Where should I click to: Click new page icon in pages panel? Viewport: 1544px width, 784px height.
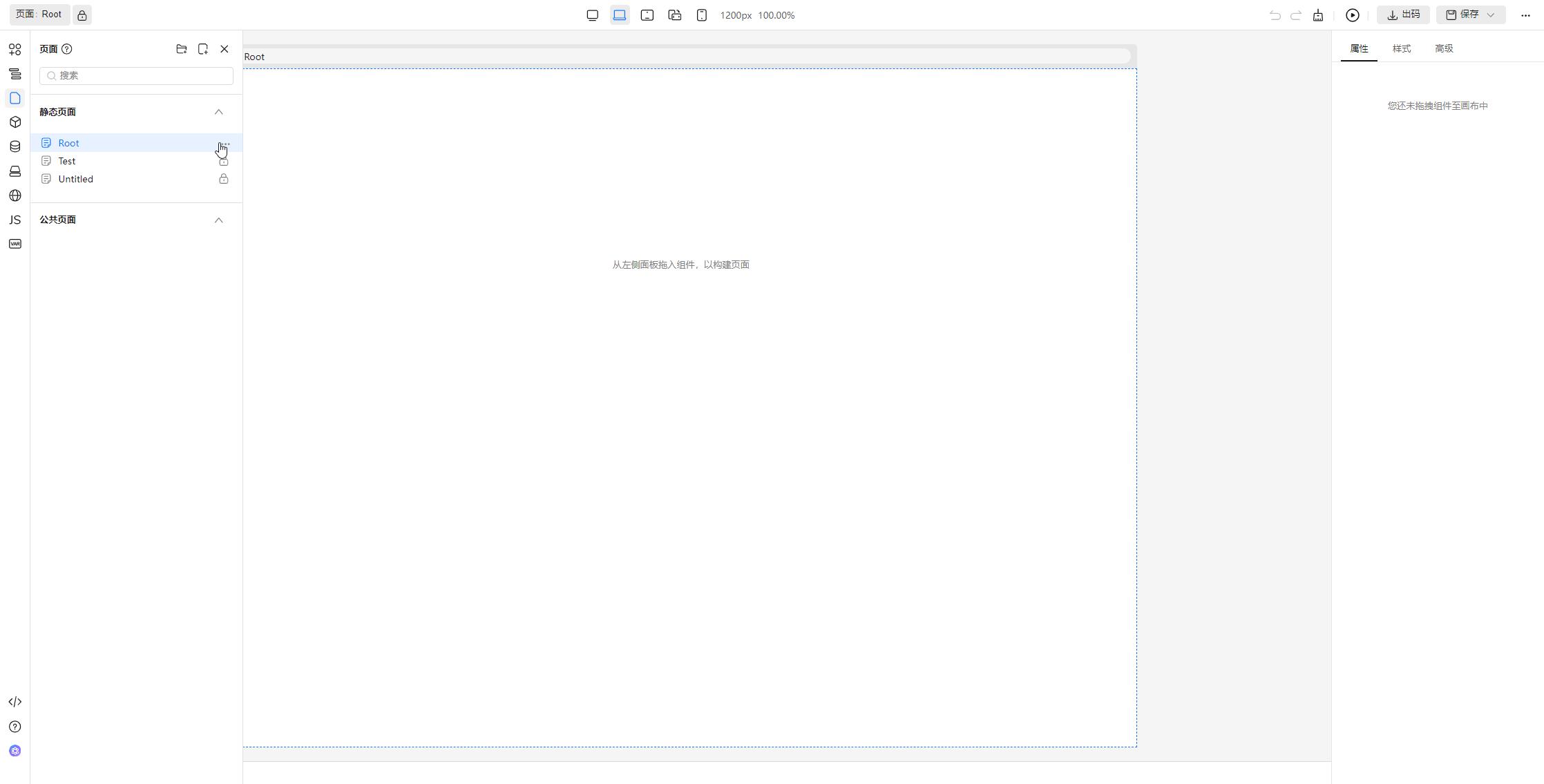[202, 49]
